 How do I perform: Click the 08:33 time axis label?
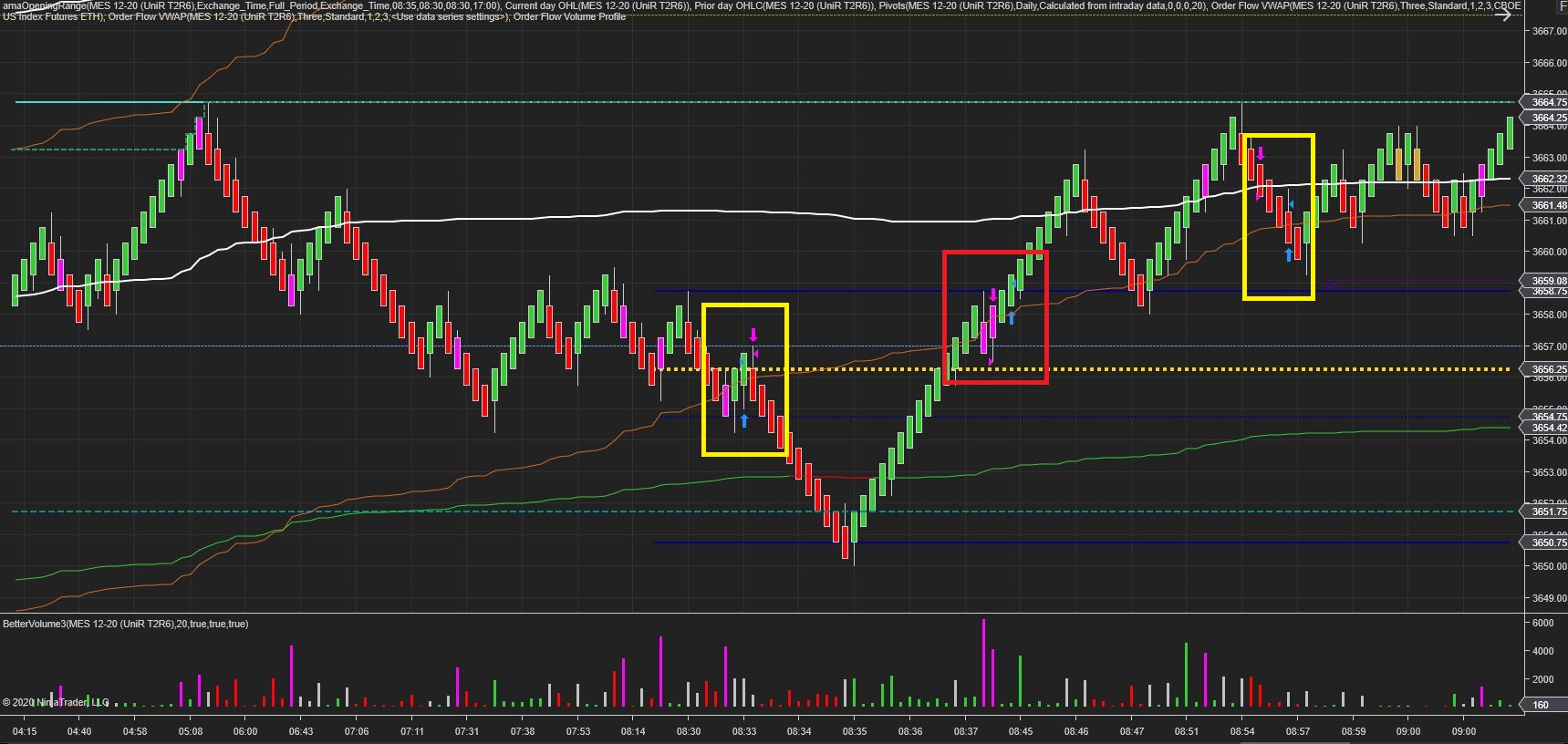(x=743, y=731)
